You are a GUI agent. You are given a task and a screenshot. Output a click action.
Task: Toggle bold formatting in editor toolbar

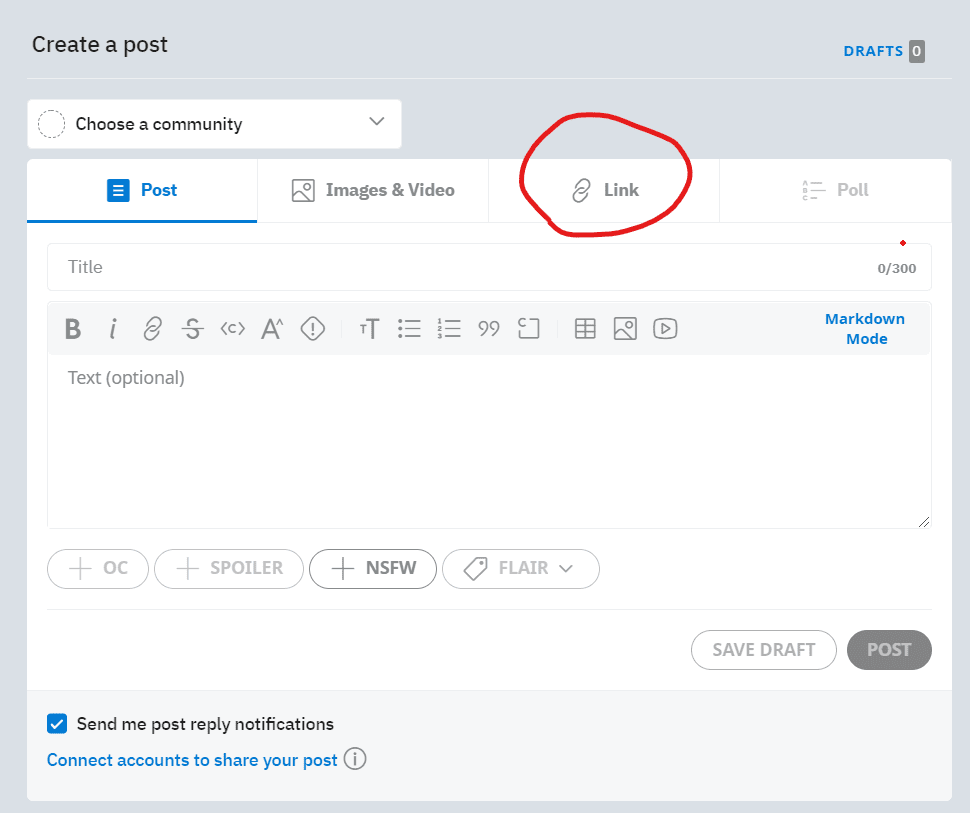tap(72, 329)
